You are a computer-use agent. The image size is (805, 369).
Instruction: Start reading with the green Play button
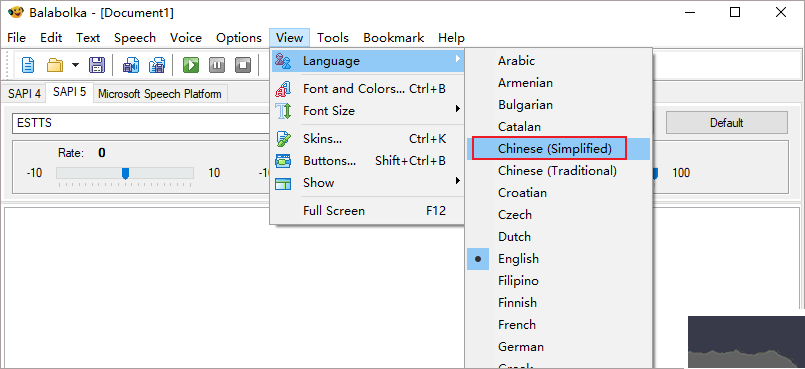tap(191, 65)
